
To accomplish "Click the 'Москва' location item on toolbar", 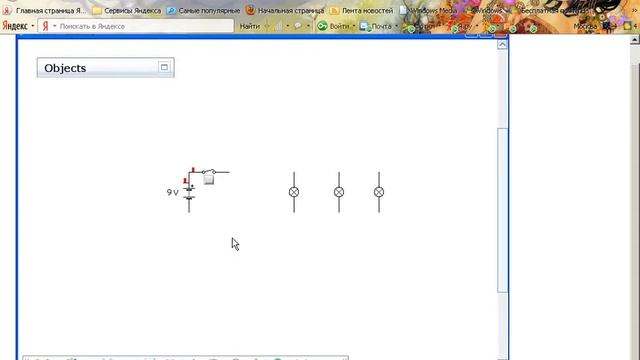I will (x=585, y=26).
